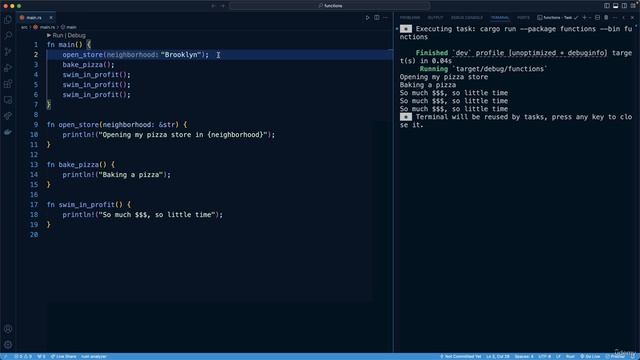Screen dimensions: 640x360
Task: Click rust-analyzer status bar item
Action: tap(94, 356)
